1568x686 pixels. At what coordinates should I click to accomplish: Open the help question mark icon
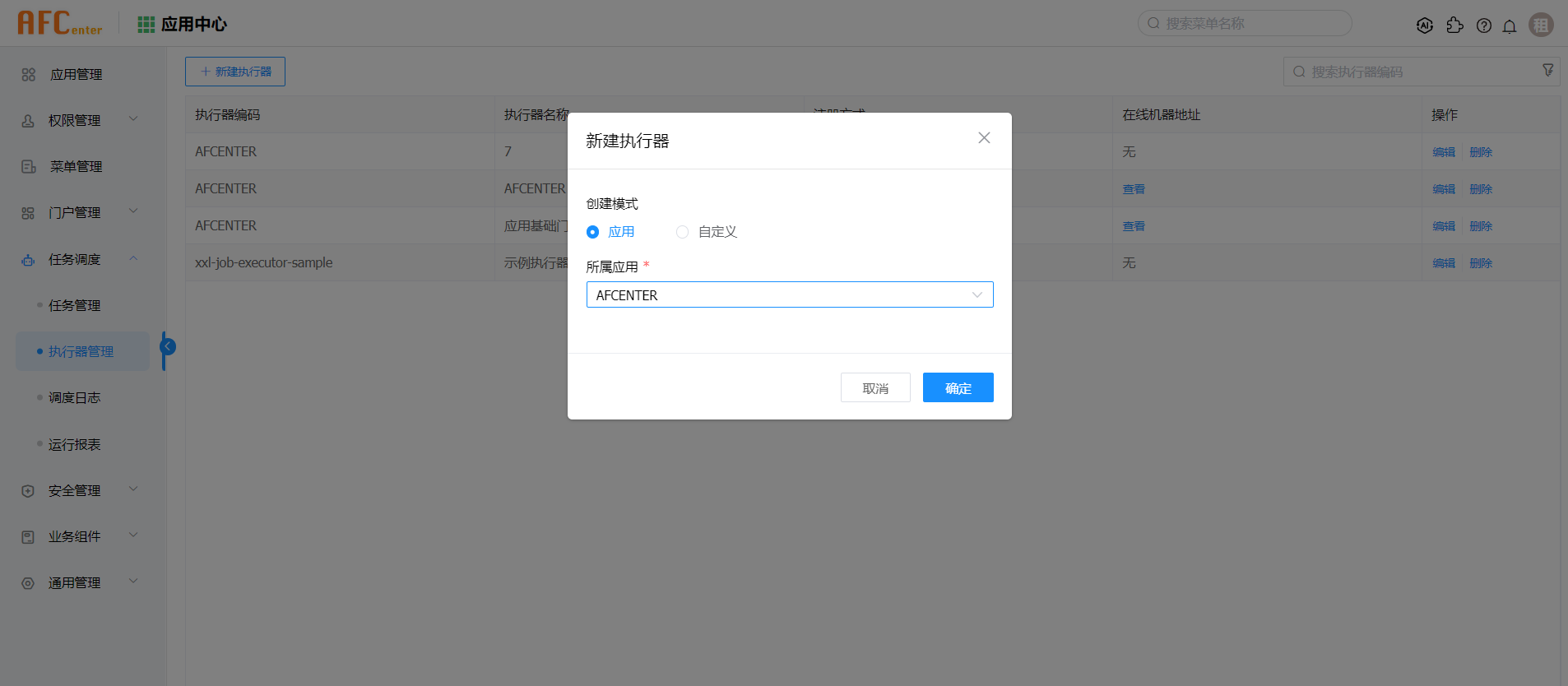tap(1483, 25)
